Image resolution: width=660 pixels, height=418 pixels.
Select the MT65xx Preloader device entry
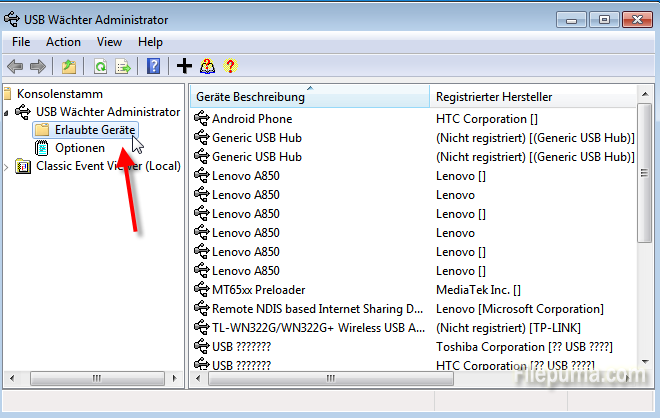click(258, 289)
